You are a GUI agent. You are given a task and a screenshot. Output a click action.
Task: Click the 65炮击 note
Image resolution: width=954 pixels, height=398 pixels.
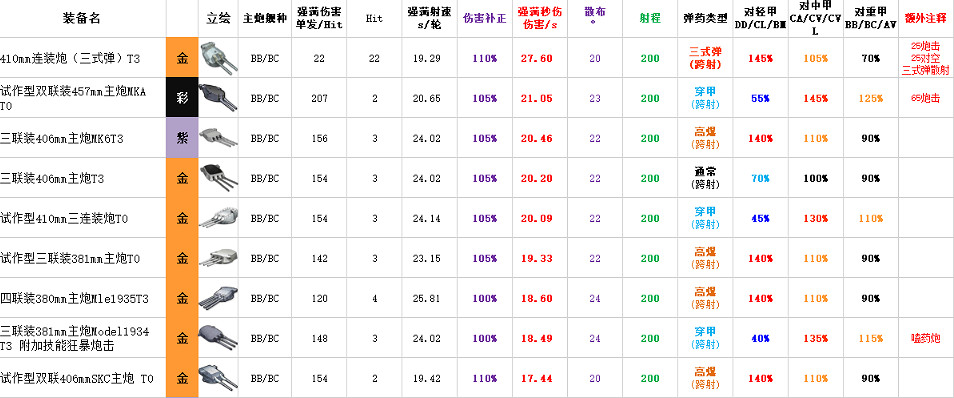pos(925,98)
